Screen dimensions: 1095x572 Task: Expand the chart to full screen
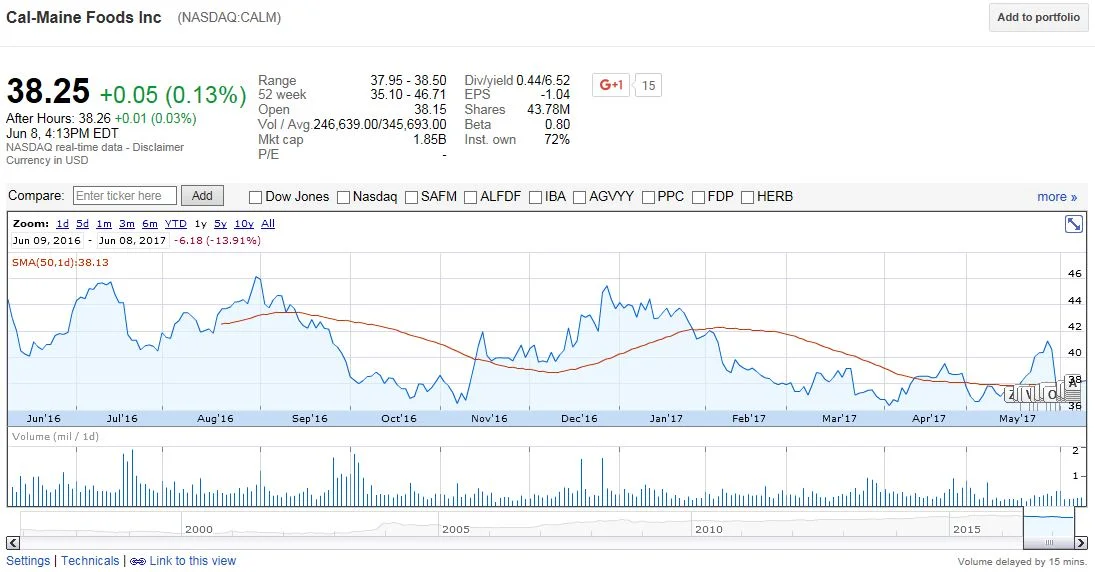pos(1073,224)
